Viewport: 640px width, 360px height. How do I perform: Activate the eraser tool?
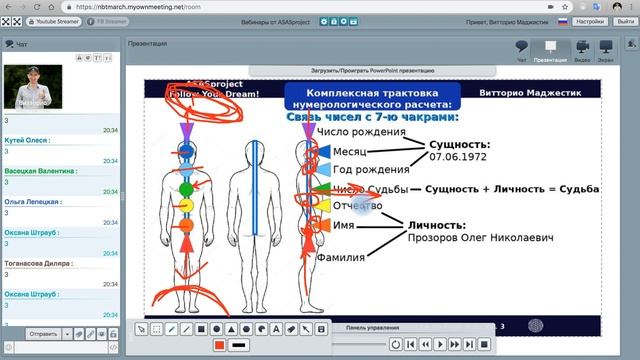point(291,329)
